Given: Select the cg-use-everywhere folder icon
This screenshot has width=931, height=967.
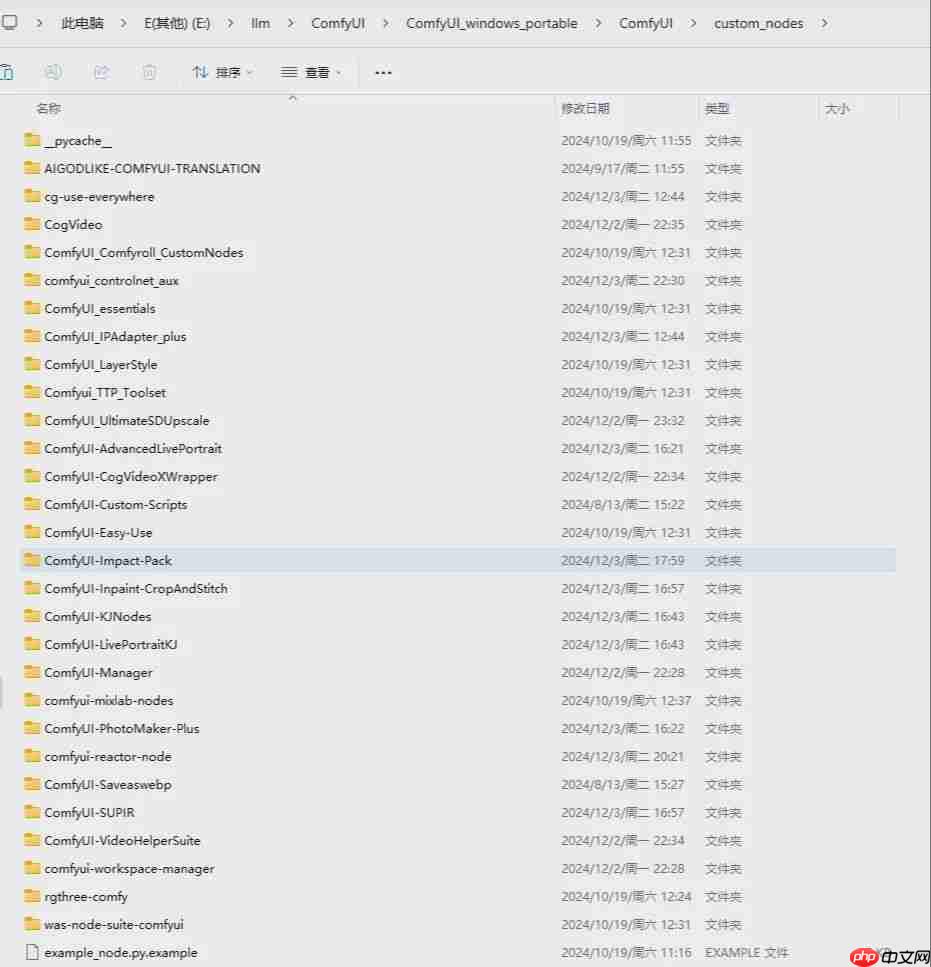Looking at the screenshot, I should [32, 196].
